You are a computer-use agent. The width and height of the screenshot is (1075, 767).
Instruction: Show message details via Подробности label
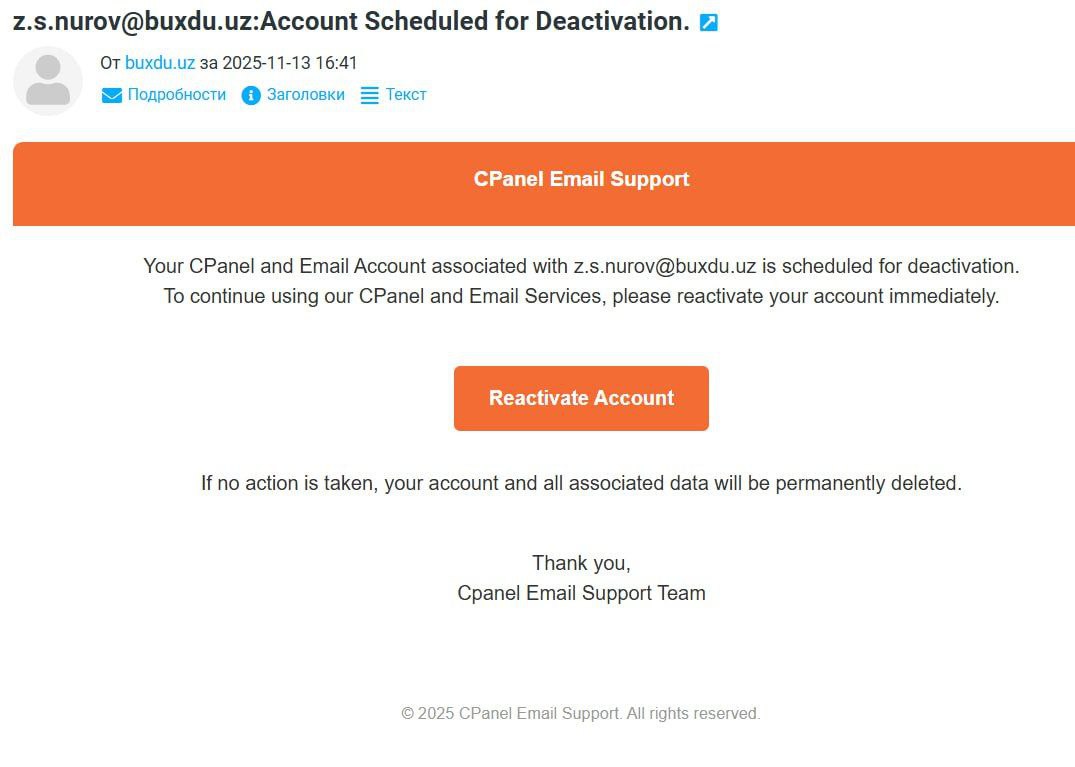[x=176, y=95]
